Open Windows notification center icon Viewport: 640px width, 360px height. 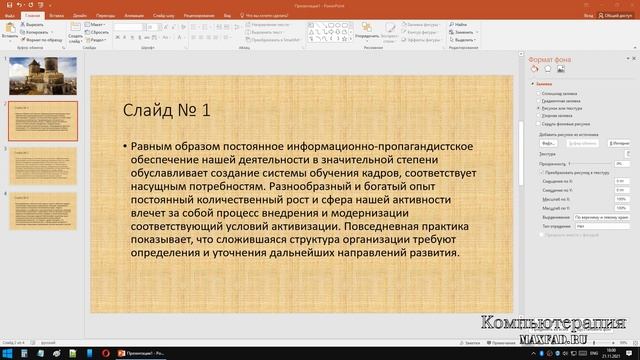629,353
